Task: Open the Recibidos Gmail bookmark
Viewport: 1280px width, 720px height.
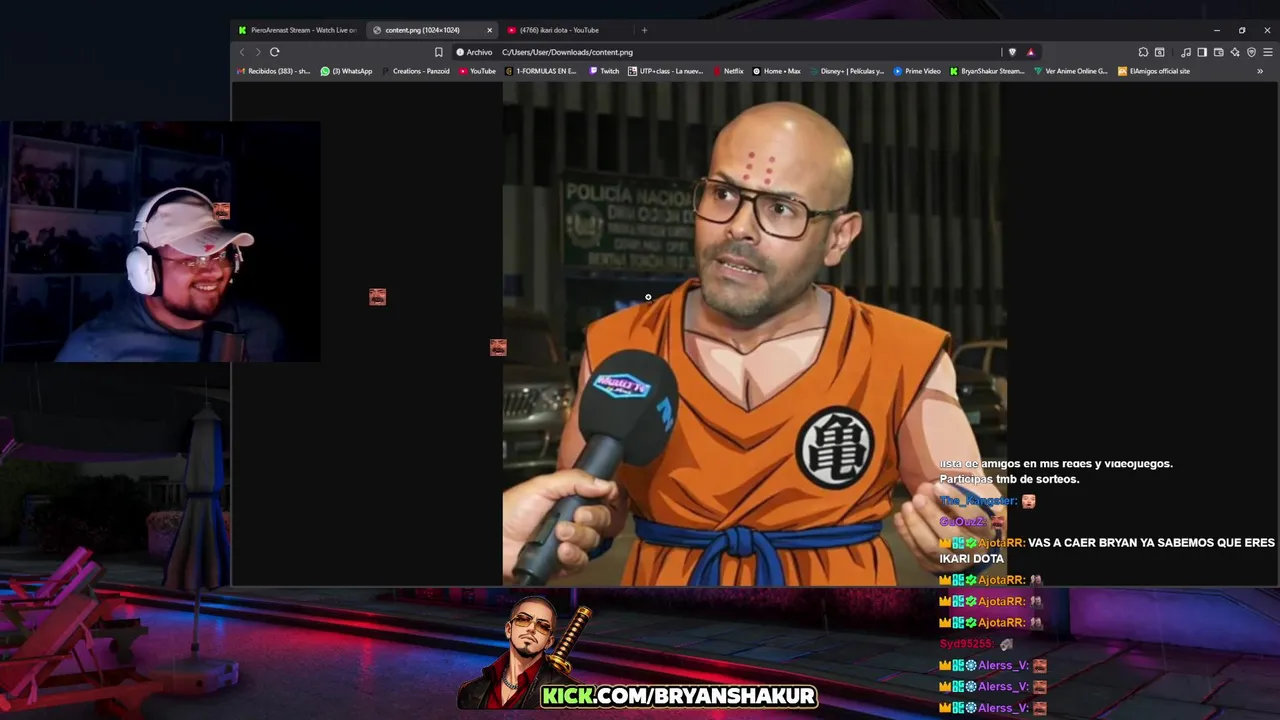Action: click(274, 71)
